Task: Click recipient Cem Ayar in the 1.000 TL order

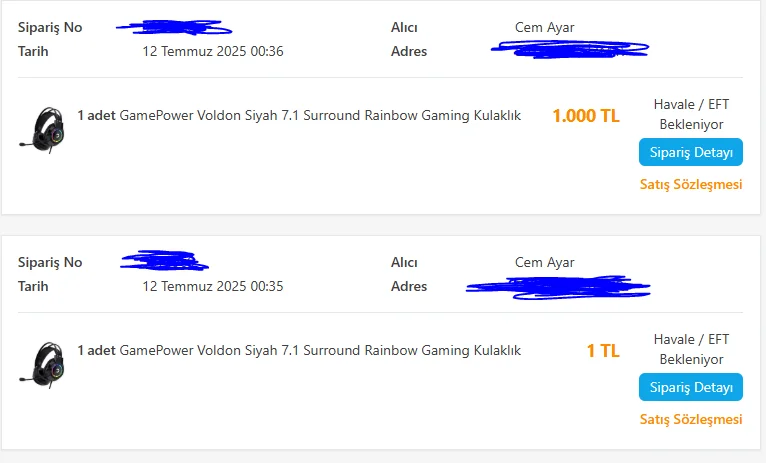Action: 545,27
